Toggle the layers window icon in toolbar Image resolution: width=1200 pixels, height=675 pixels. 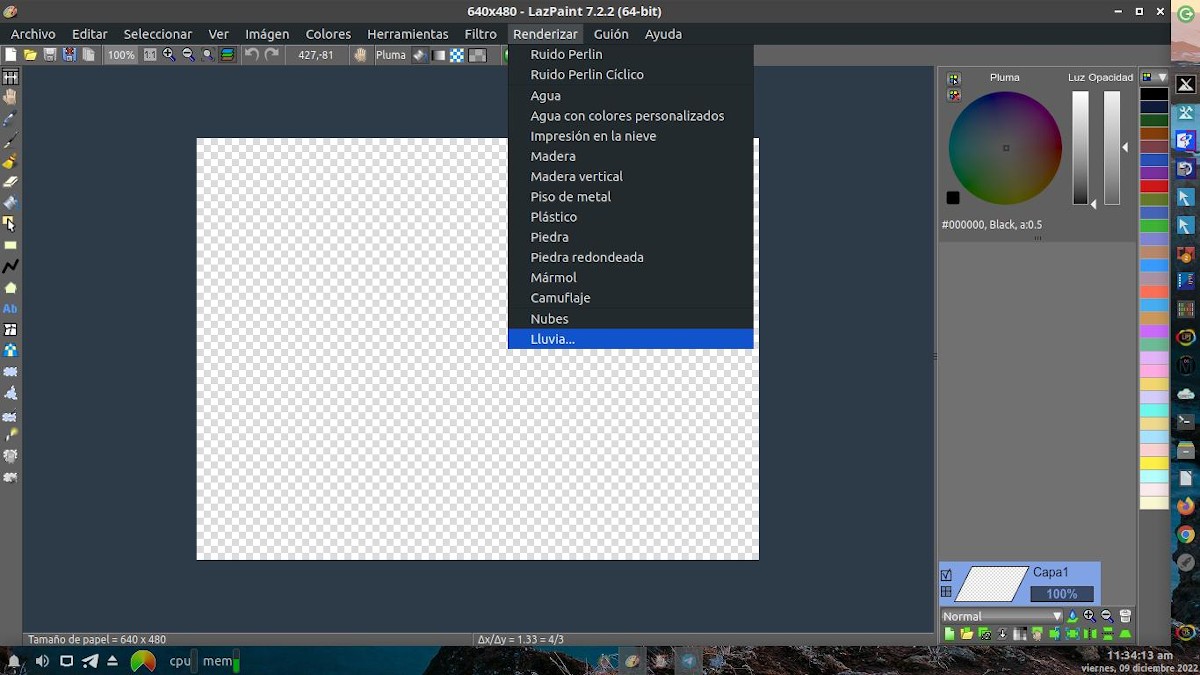227,55
